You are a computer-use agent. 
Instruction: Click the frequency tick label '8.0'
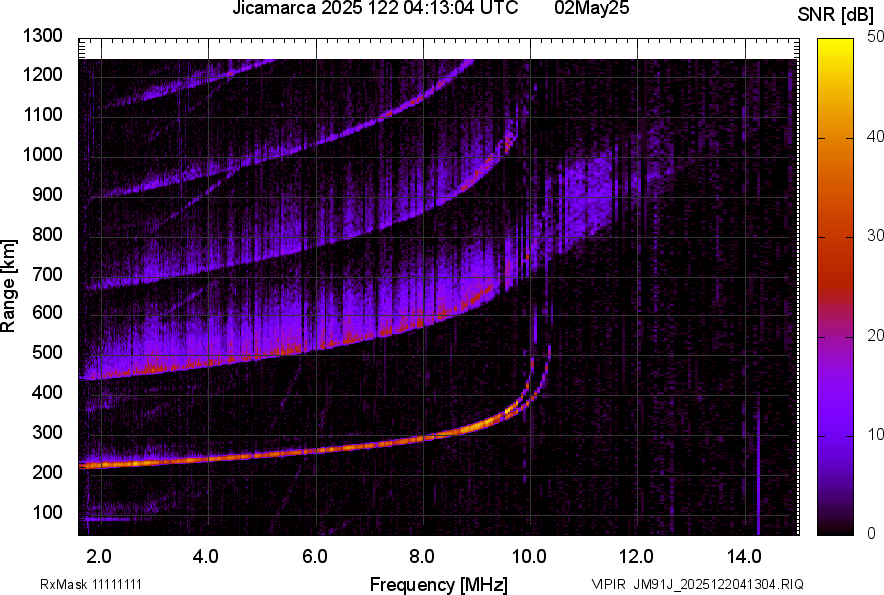pyautogui.click(x=422, y=557)
